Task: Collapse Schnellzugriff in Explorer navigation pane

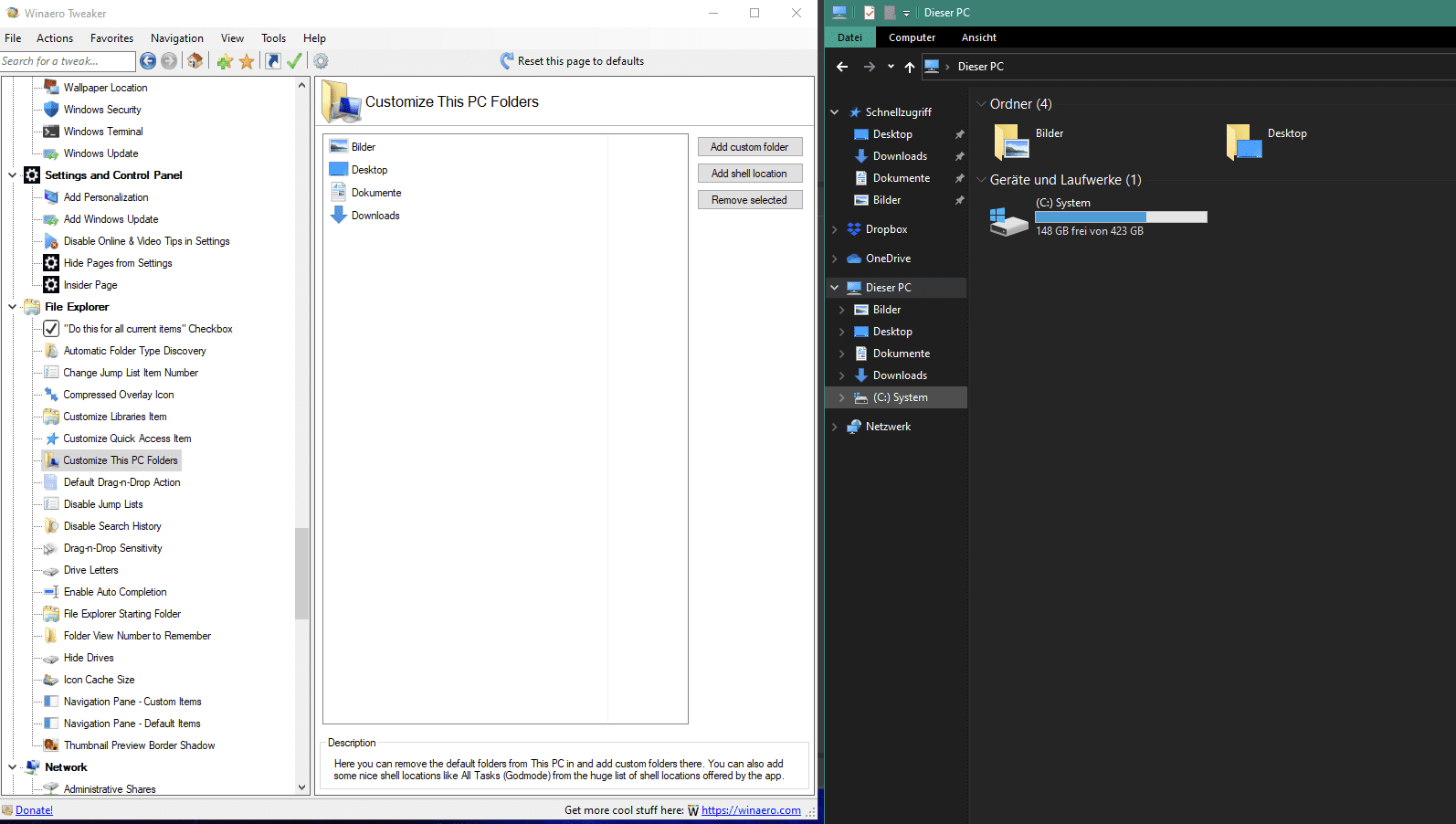Action: pos(834,112)
